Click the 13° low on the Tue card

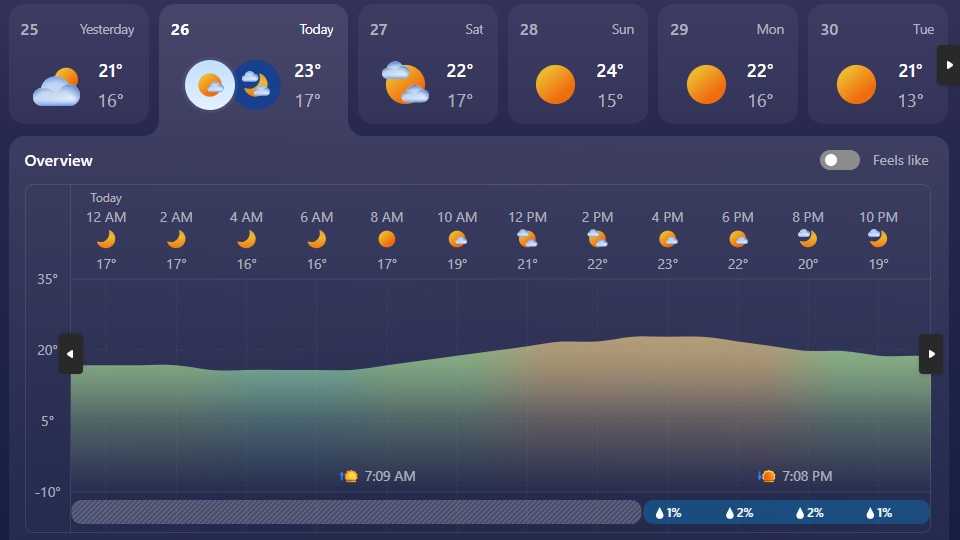(910, 100)
